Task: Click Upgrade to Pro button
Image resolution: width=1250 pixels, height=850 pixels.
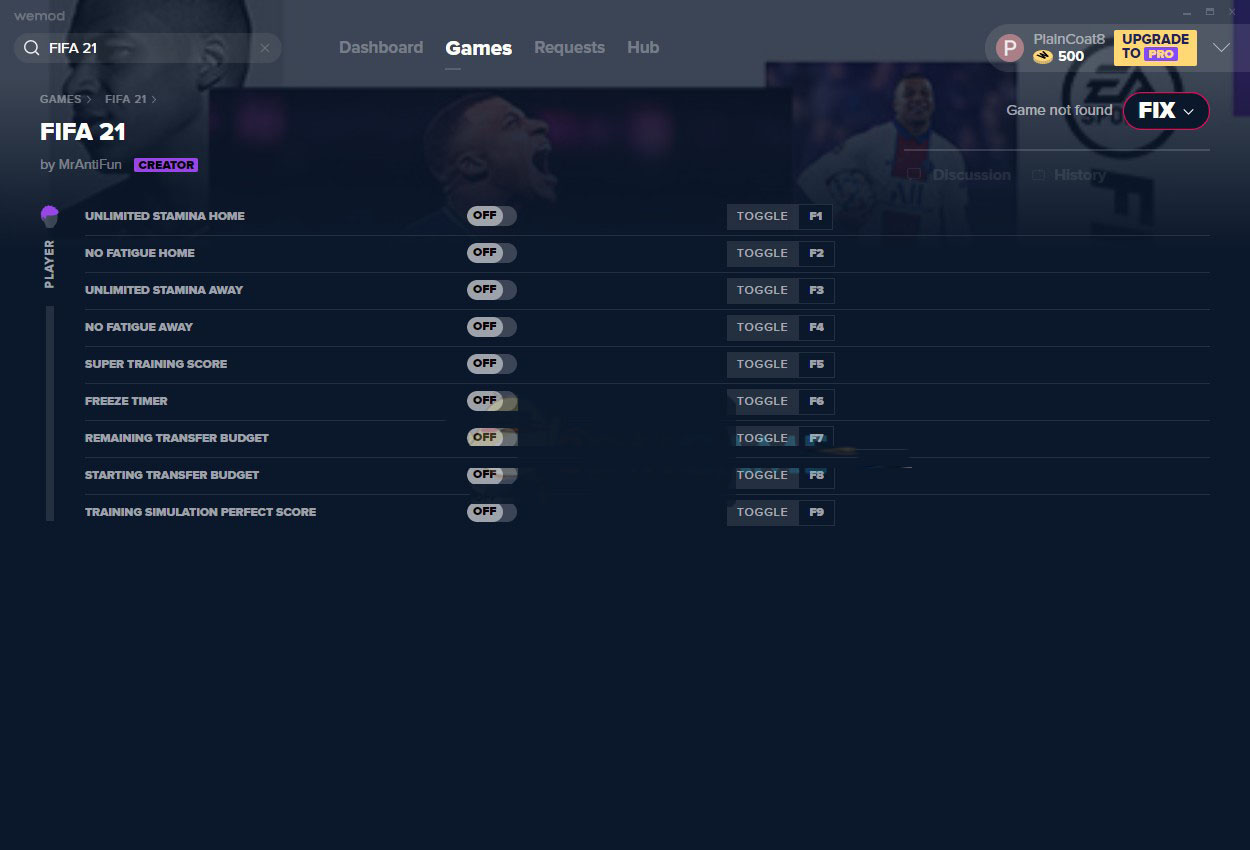Action: [x=1155, y=47]
